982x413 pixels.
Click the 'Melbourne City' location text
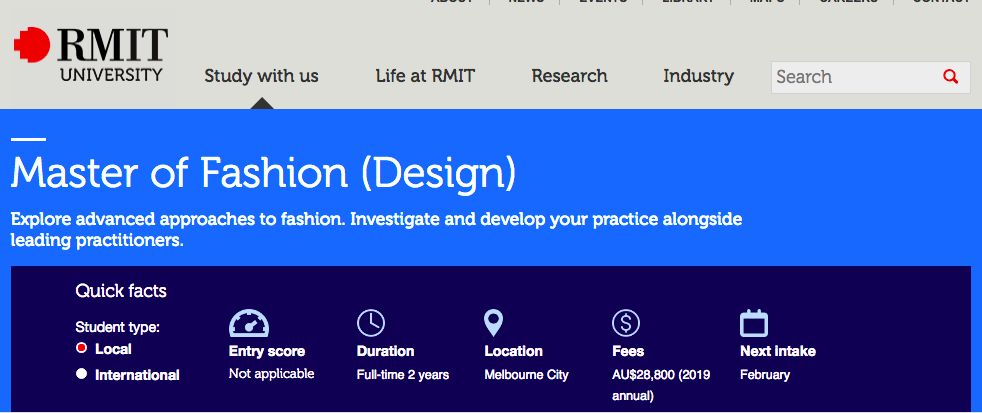point(526,375)
